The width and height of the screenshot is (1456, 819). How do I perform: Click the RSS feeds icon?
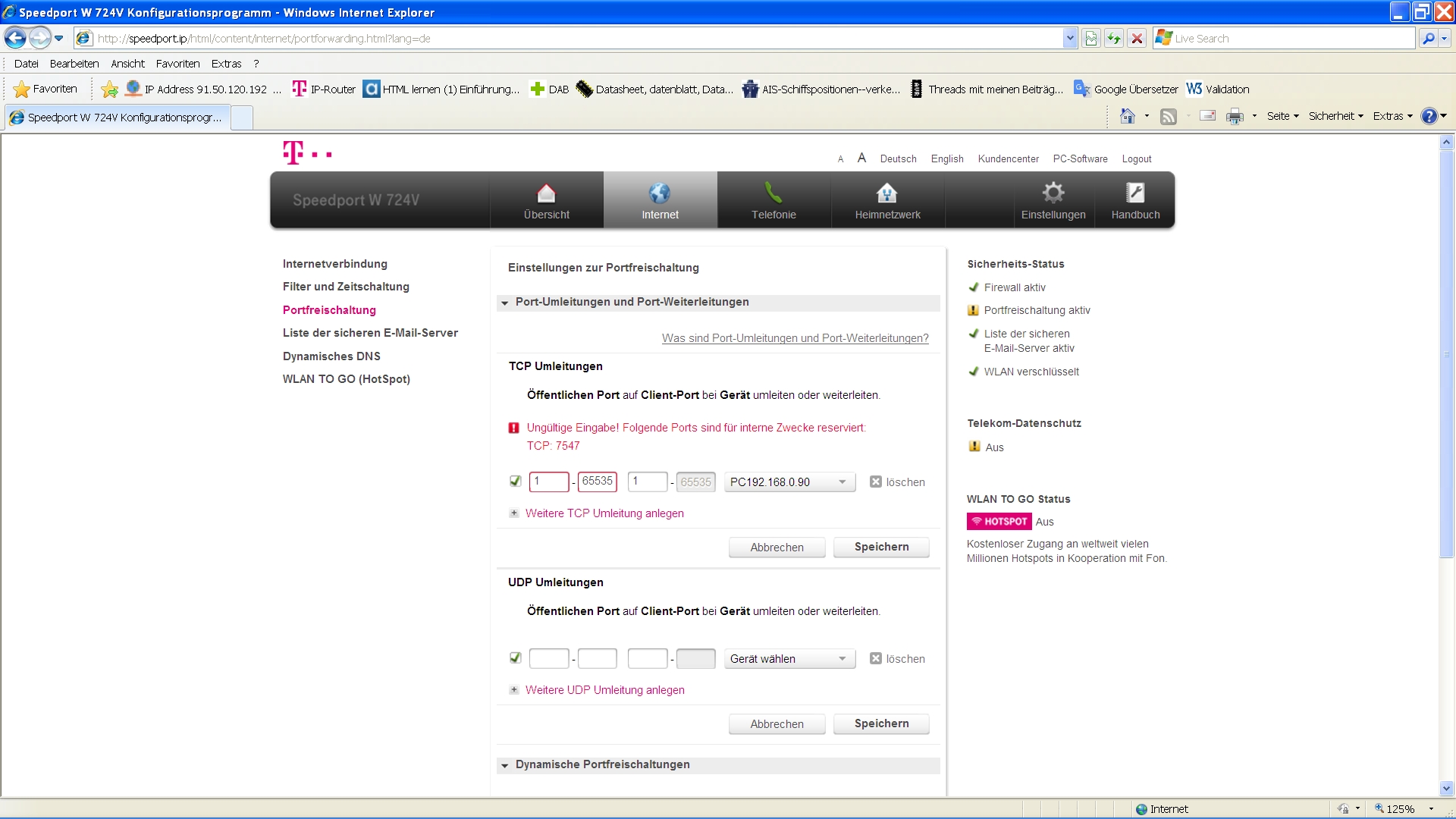(x=1169, y=116)
